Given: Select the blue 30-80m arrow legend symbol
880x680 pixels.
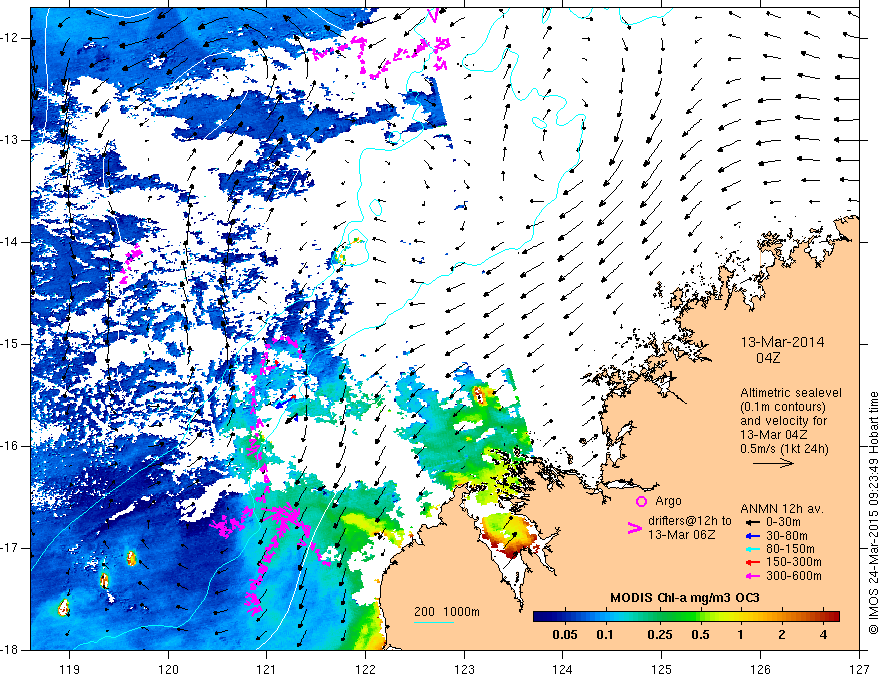Looking at the screenshot, I should [x=751, y=536].
